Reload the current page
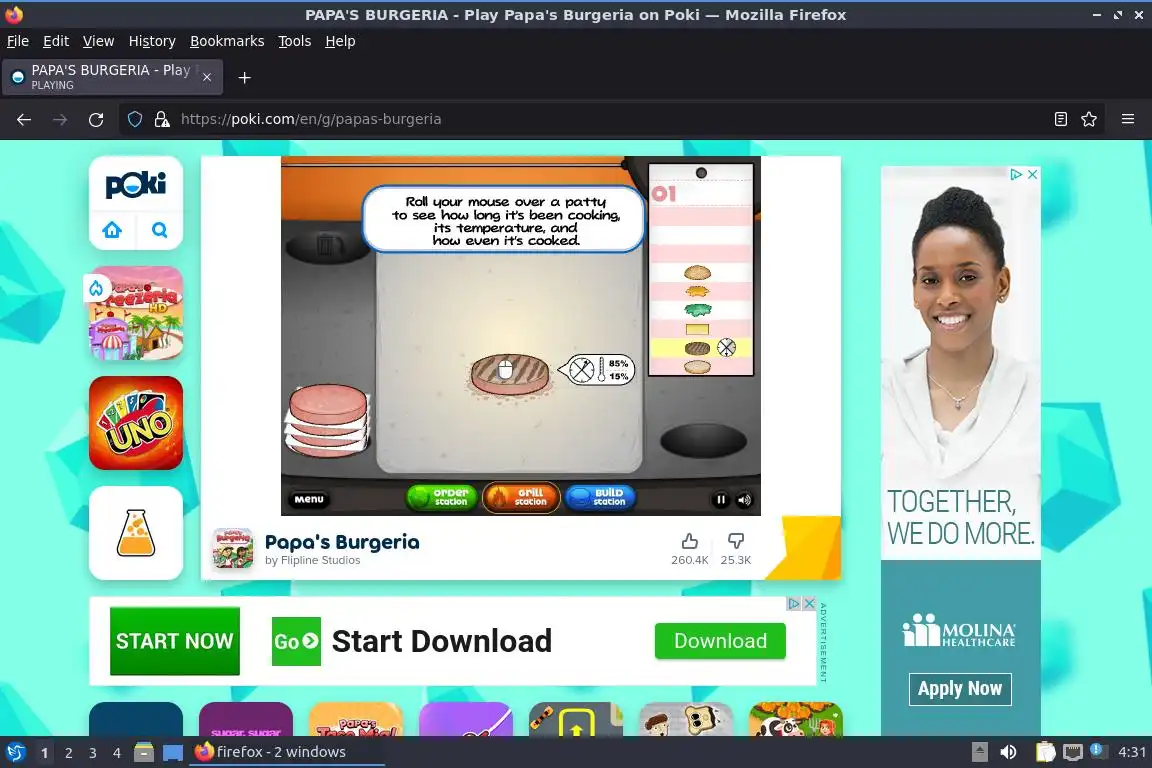Image resolution: width=1152 pixels, height=768 pixels. 96,119
